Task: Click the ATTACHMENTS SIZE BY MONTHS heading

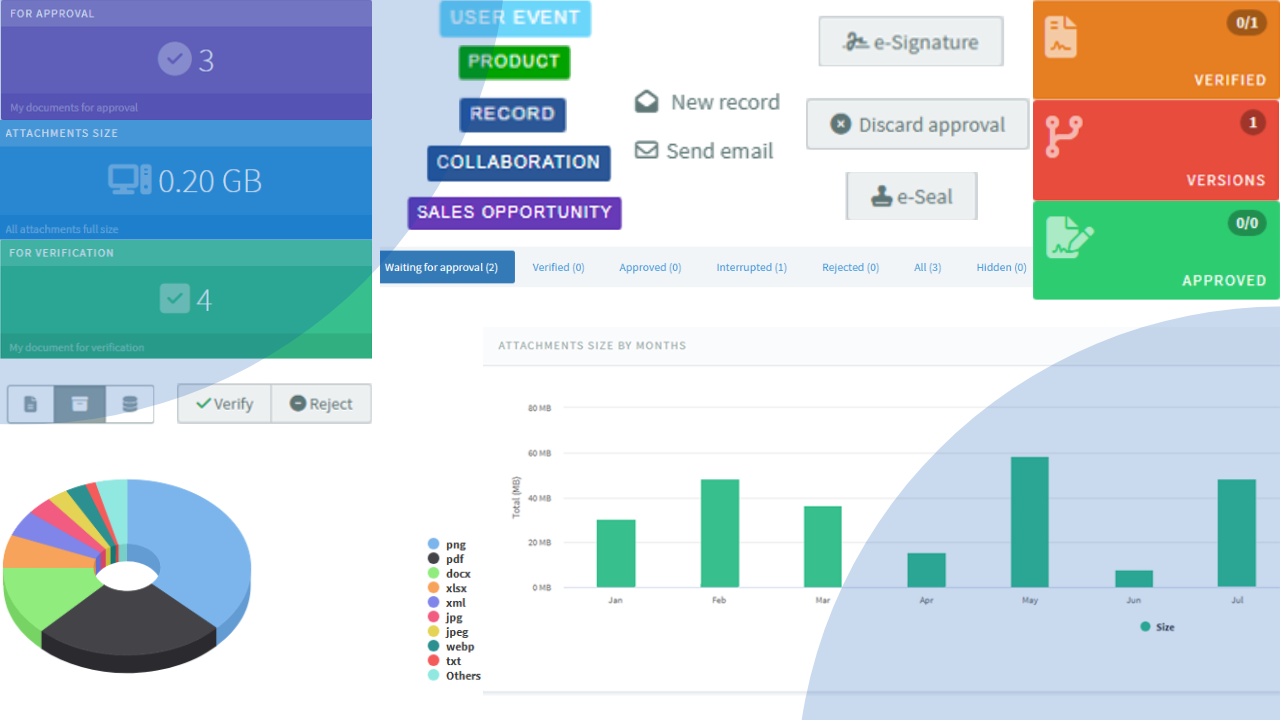Action: [x=592, y=345]
